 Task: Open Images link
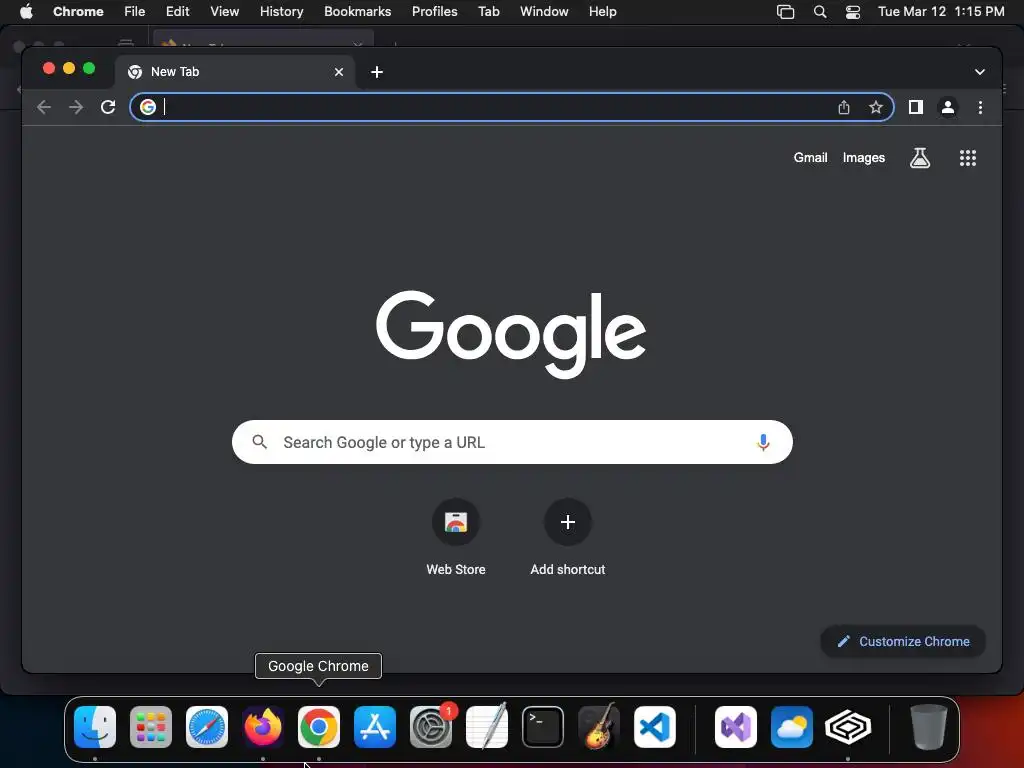click(863, 157)
